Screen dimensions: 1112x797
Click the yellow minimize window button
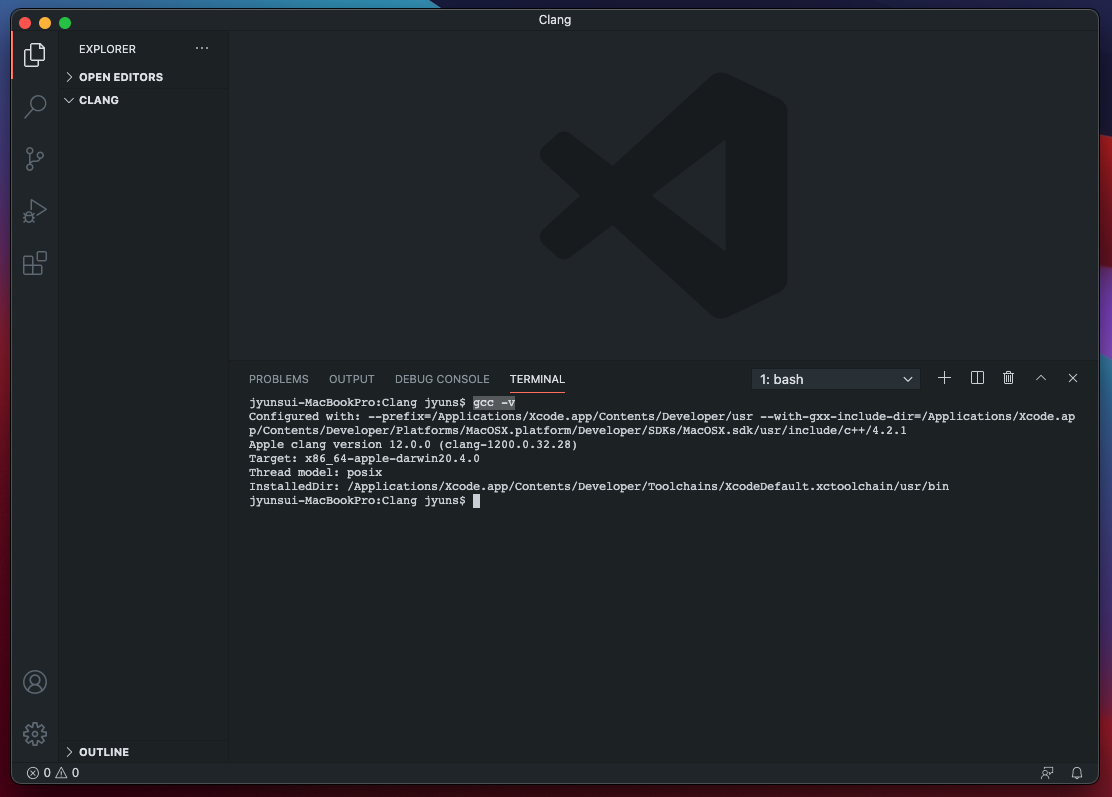tap(45, 23)
